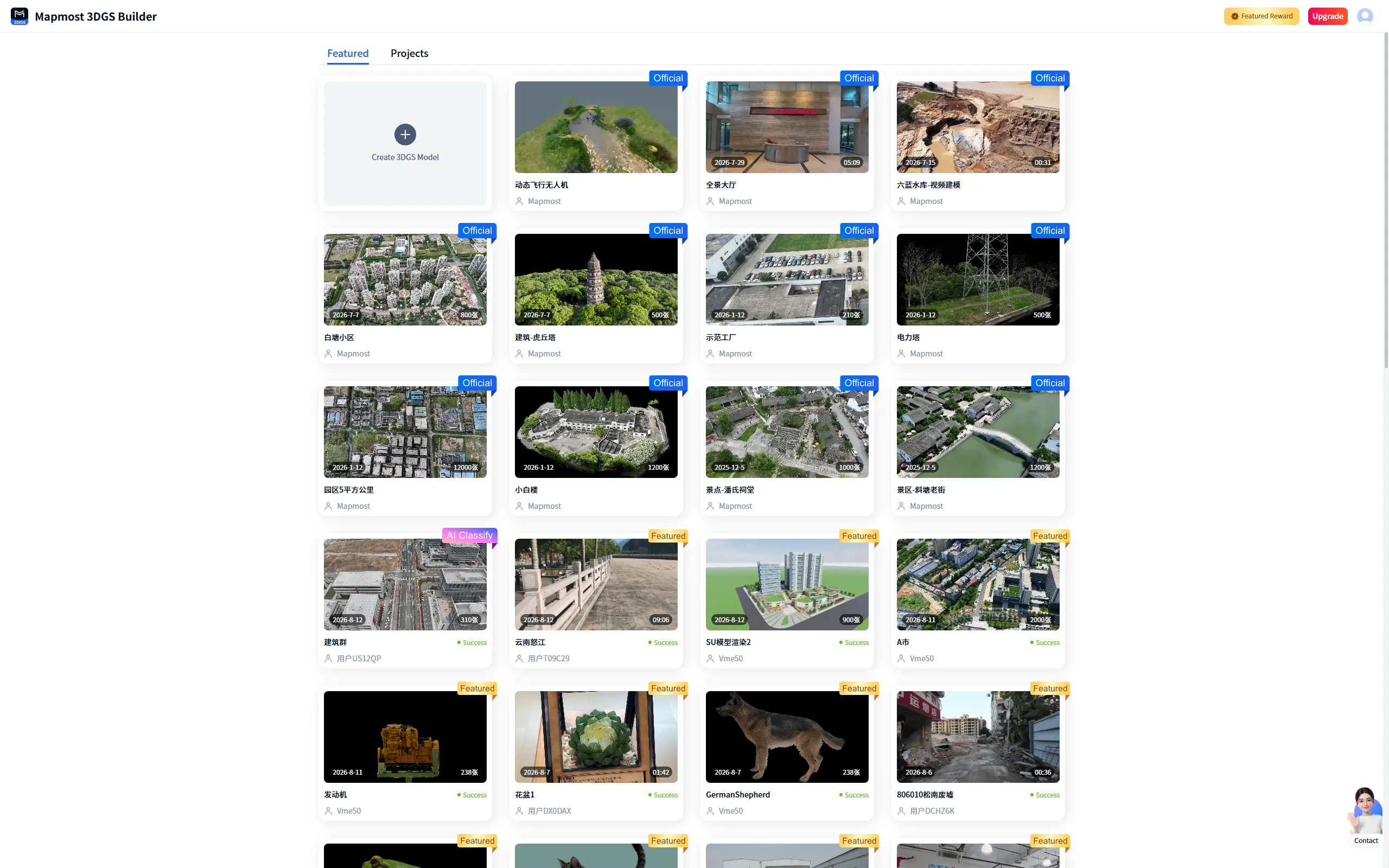Open the 园区5平方公里 thumbnail
Image resolution: width=1389 pixels, height=868 pixels.
click(x=405, y=432)
